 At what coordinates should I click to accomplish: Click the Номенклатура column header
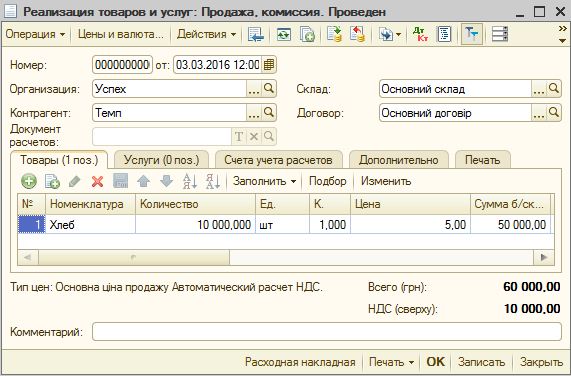(x=90, y=204)
